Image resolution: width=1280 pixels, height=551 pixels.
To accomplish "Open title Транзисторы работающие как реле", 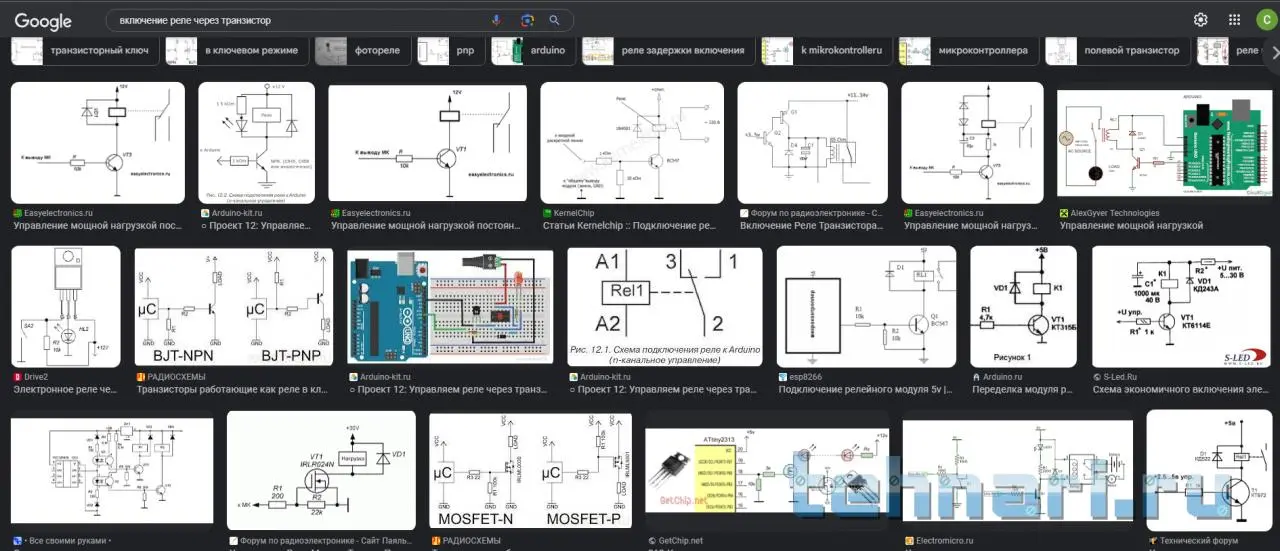I will [234, 390].
